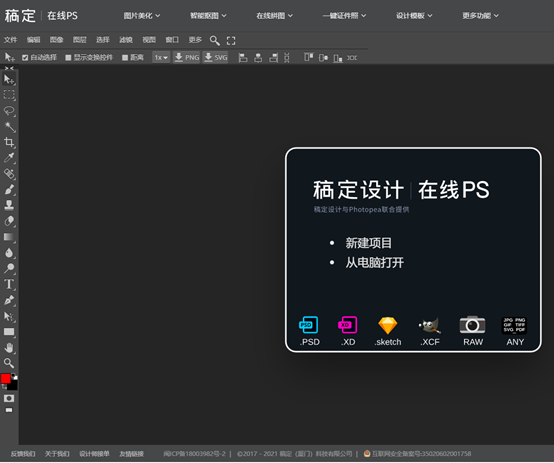Click the SVG export button
554x463 pixels.
pos(216,57)
